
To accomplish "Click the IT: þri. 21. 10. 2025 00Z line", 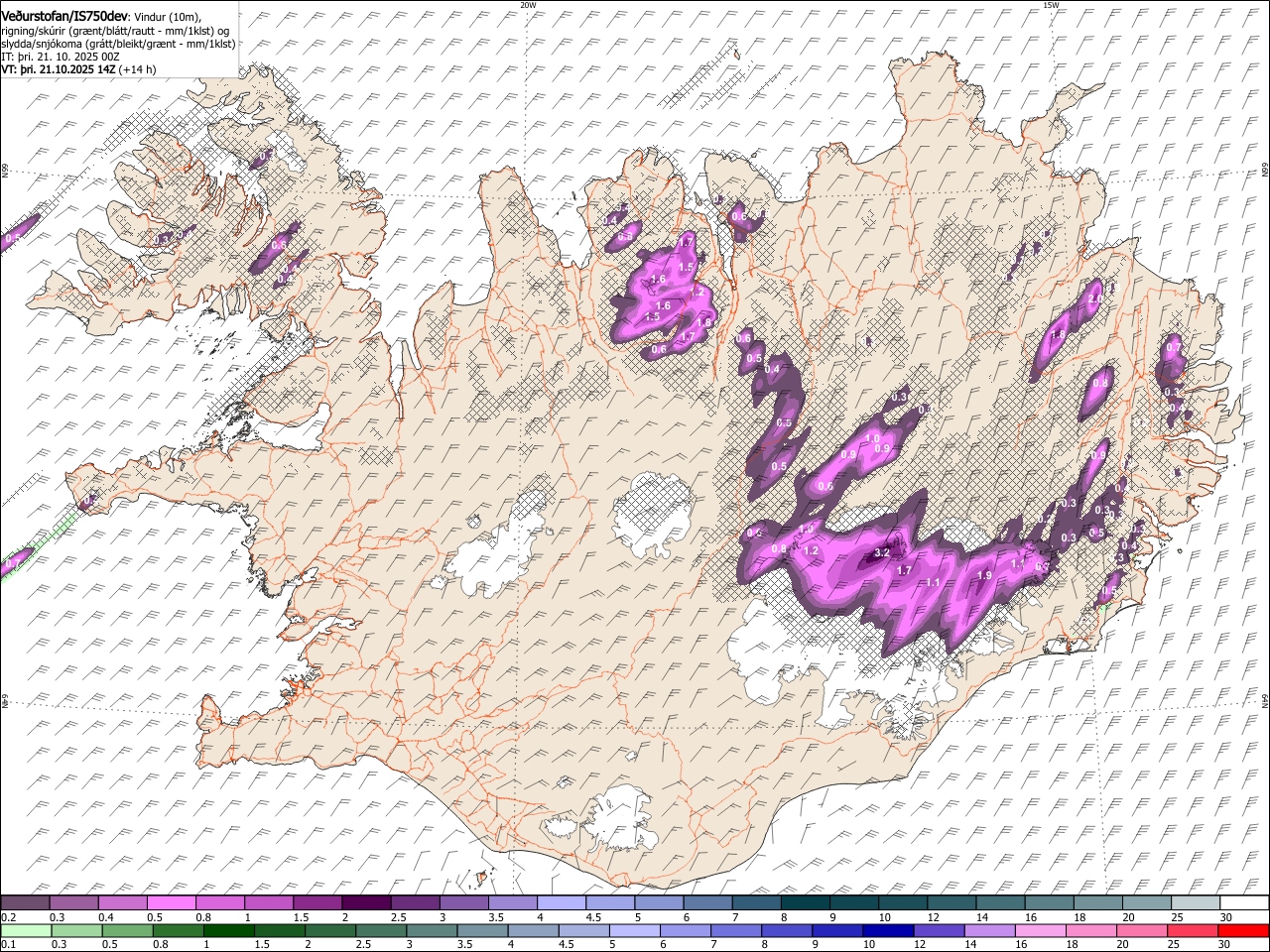I will (x=60, y=58).
